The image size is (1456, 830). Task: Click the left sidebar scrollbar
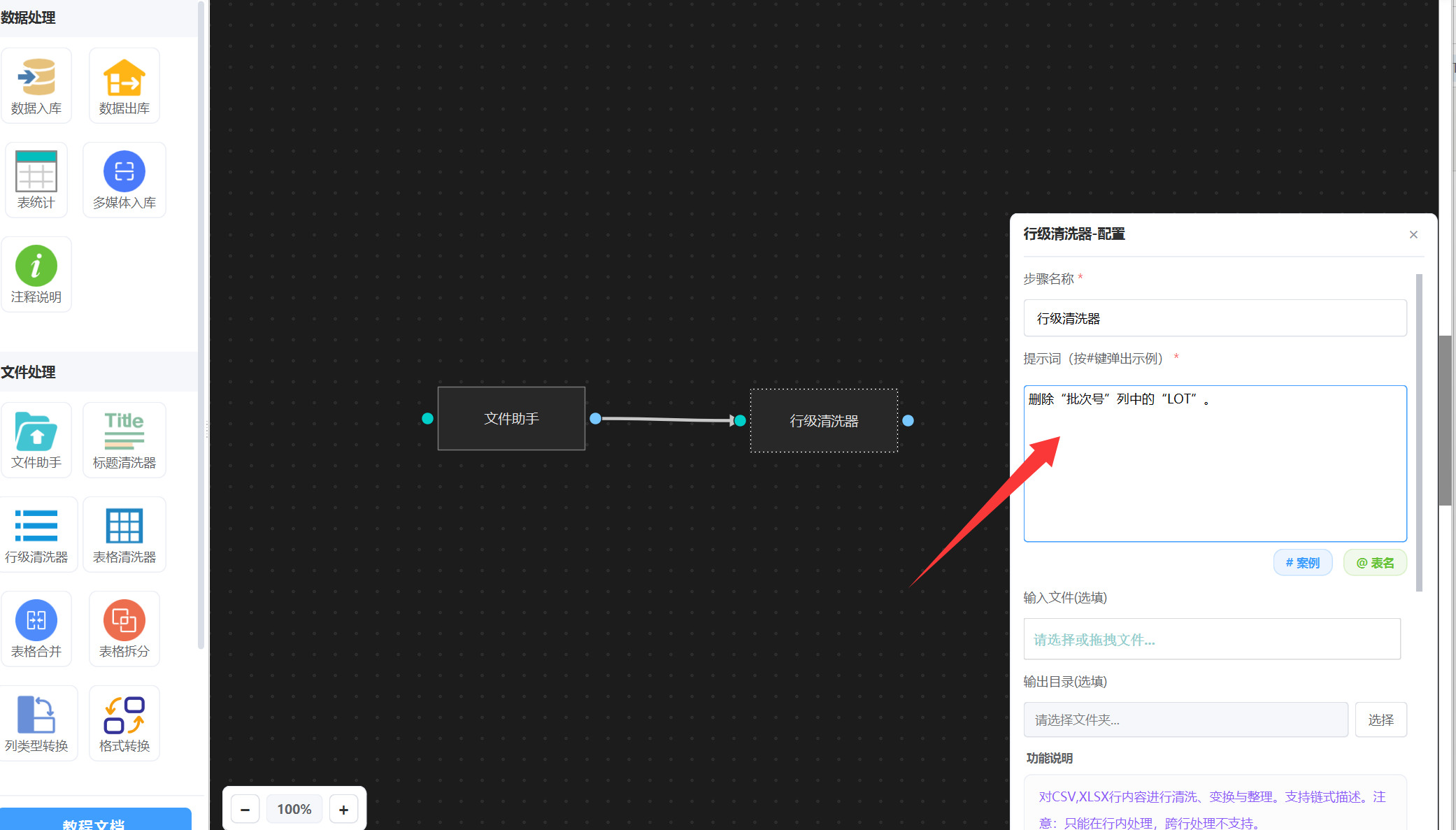pos(201,325)
